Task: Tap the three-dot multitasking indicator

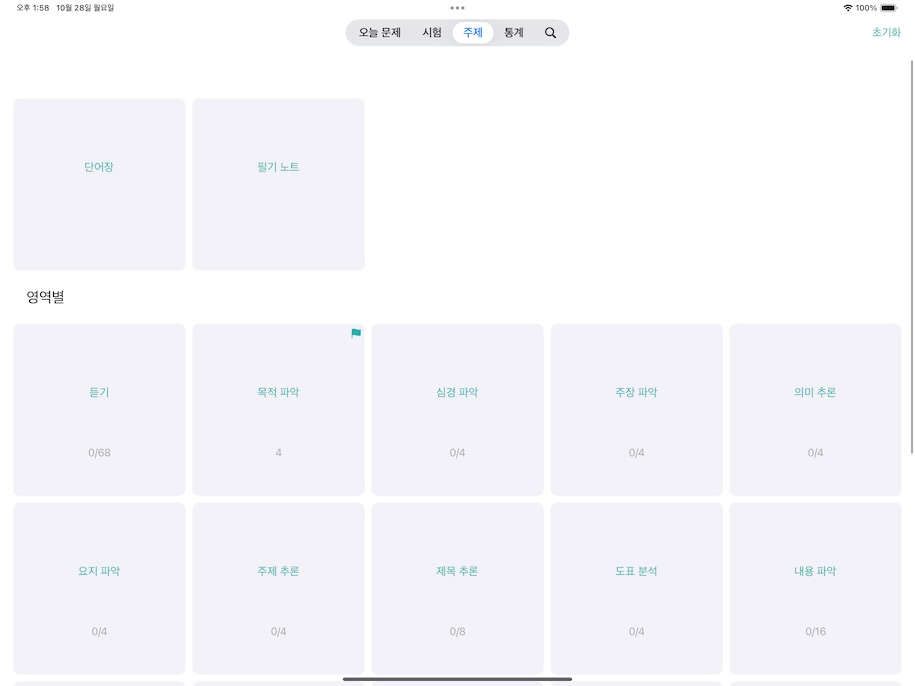Action: pyautogui.click(x=458, y=8)
